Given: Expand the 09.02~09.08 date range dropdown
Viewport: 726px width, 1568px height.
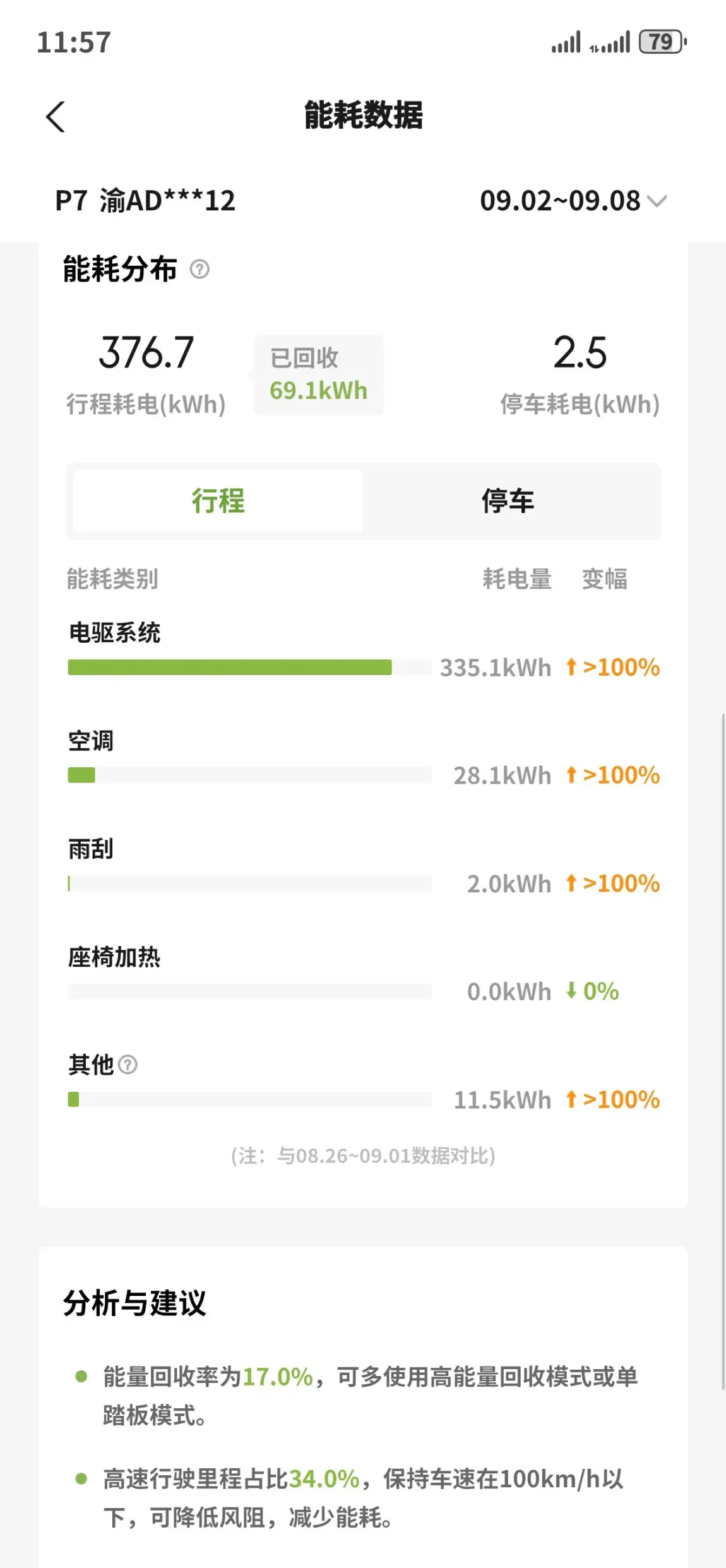Looking at the screenshot, I should pos(573,201).
